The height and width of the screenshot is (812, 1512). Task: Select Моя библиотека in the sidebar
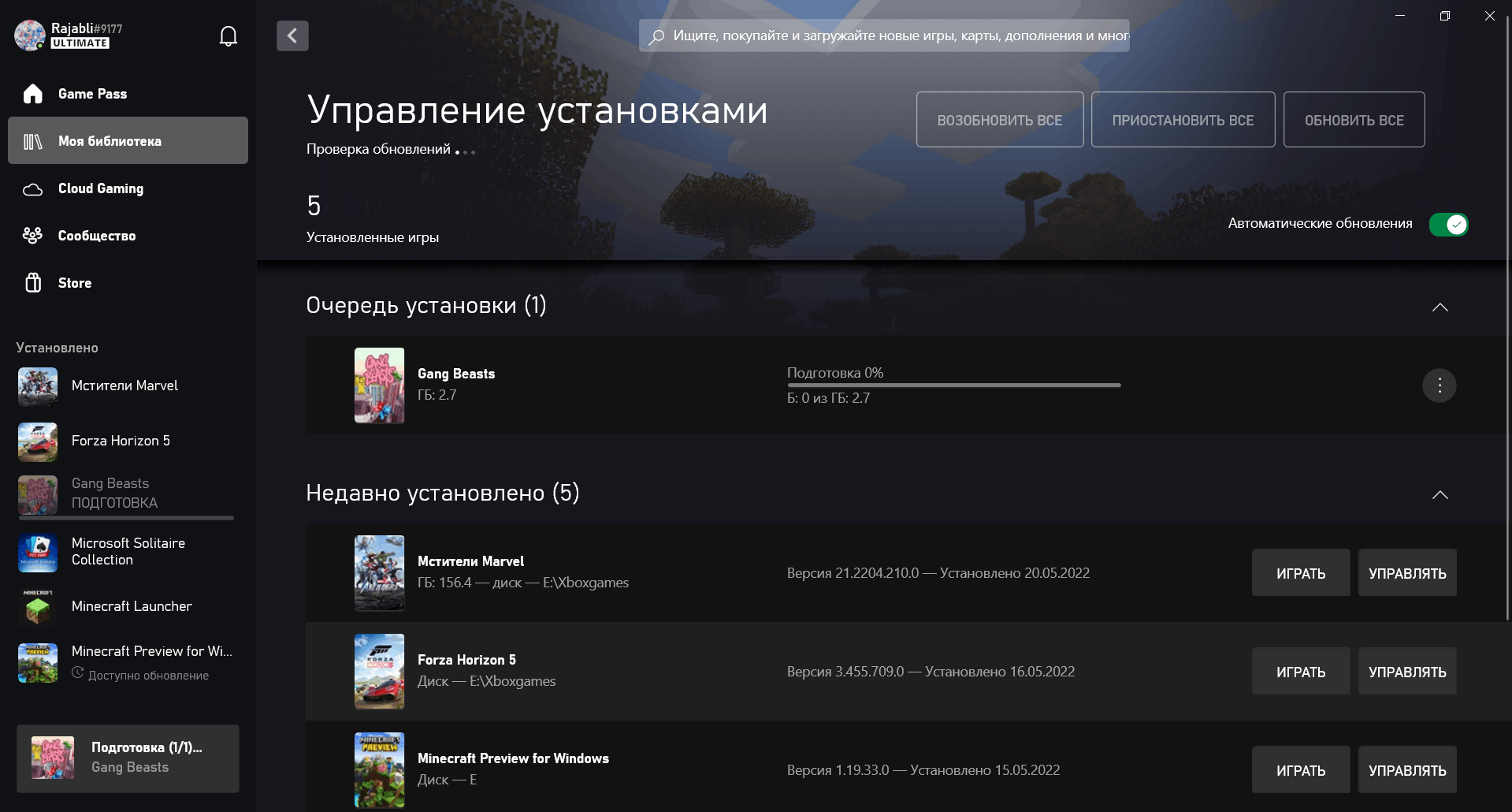tap(128, 140)
